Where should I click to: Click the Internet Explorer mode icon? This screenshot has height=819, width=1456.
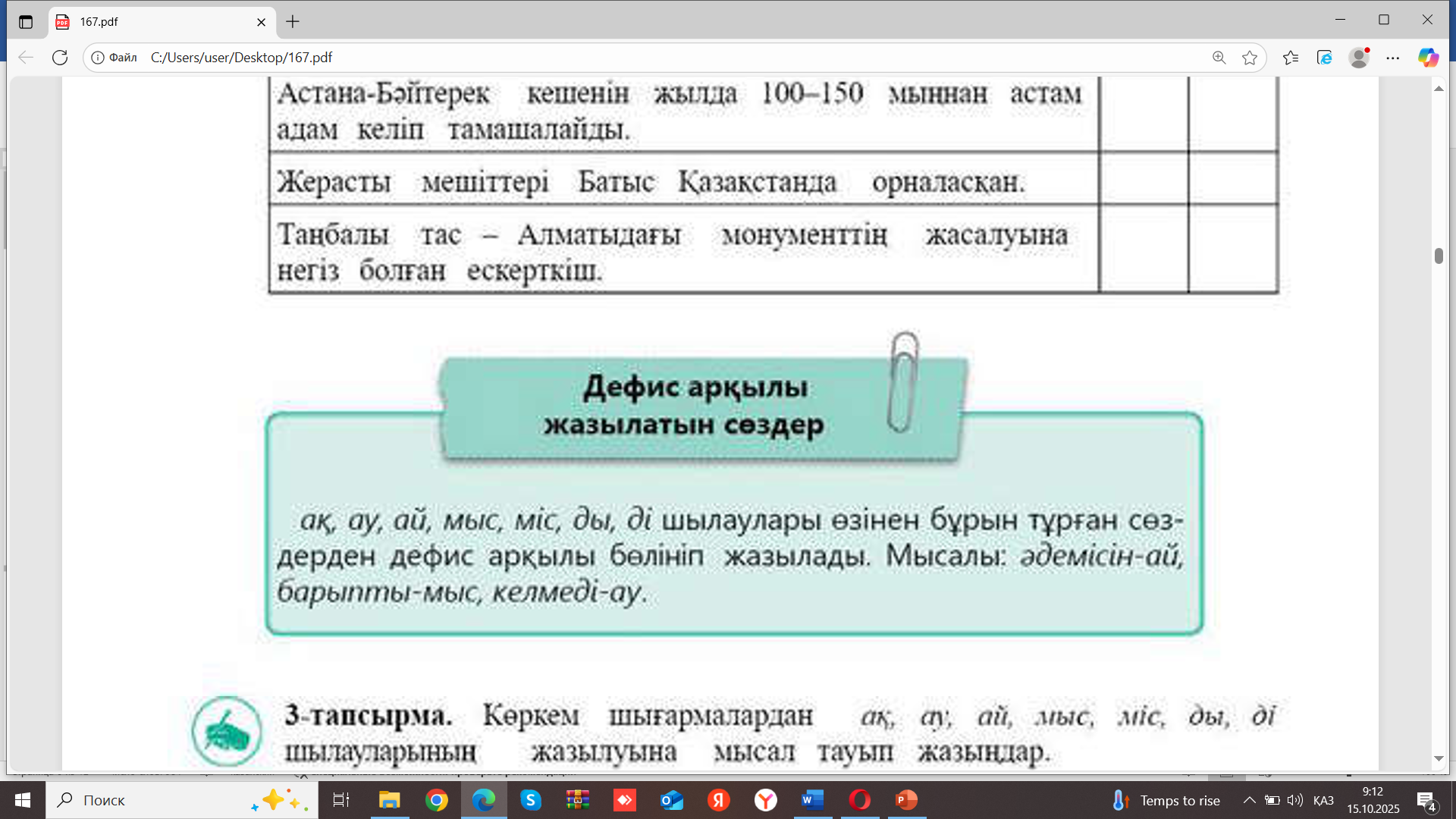(x=1325, y=58)
